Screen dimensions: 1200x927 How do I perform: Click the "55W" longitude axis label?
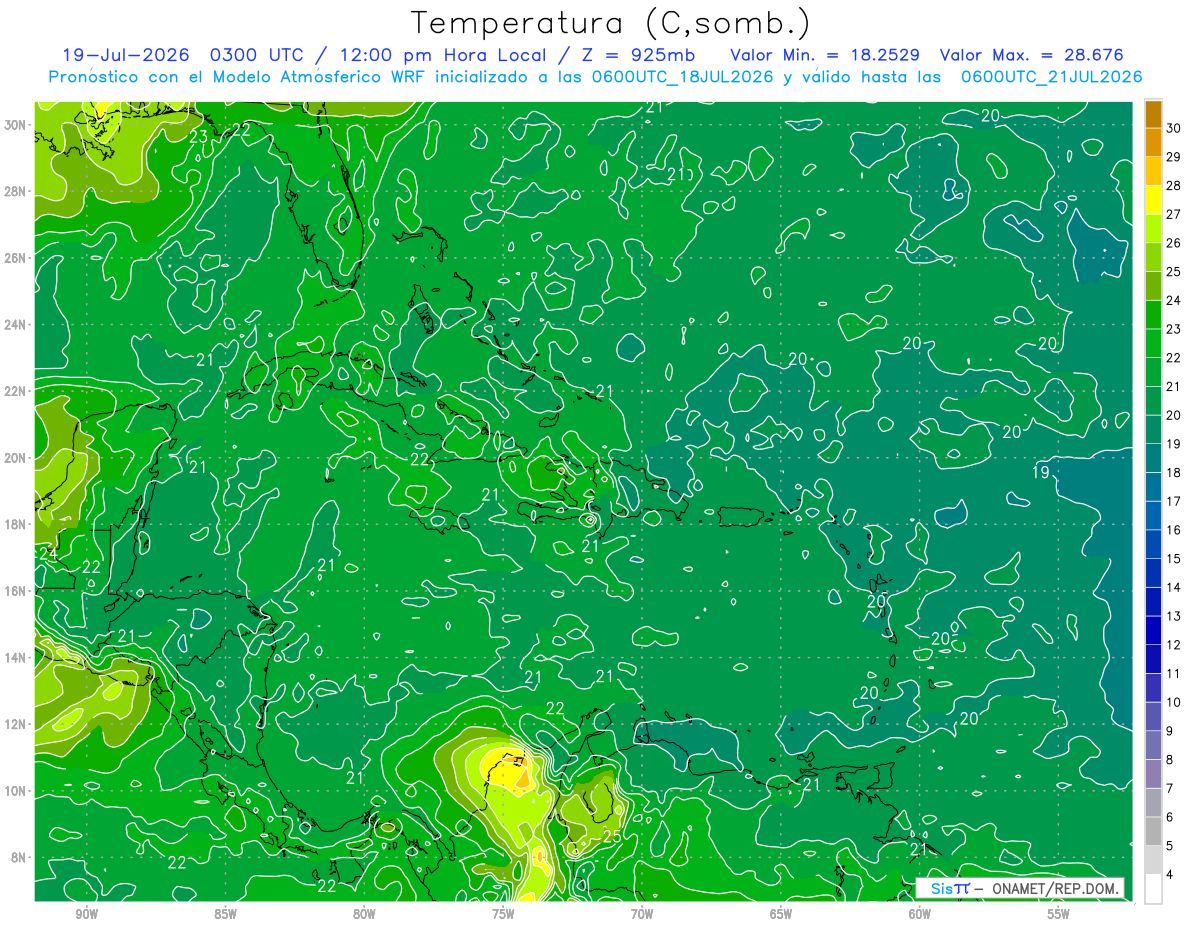(x=1059, y=914)
